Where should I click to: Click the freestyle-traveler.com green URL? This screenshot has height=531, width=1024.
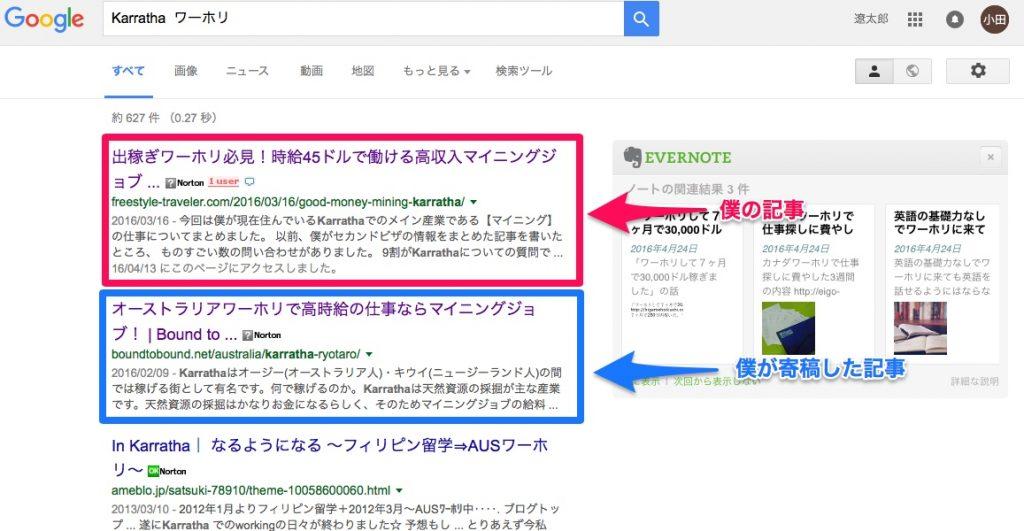288,202
